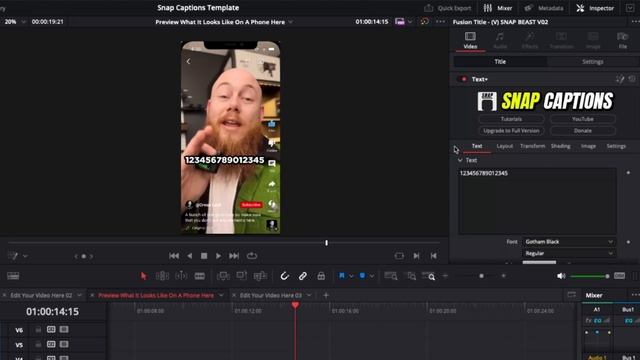Viewport: 640px width, 360px height.
Task: Open the Transform tab in Text+
Action: 532,146
